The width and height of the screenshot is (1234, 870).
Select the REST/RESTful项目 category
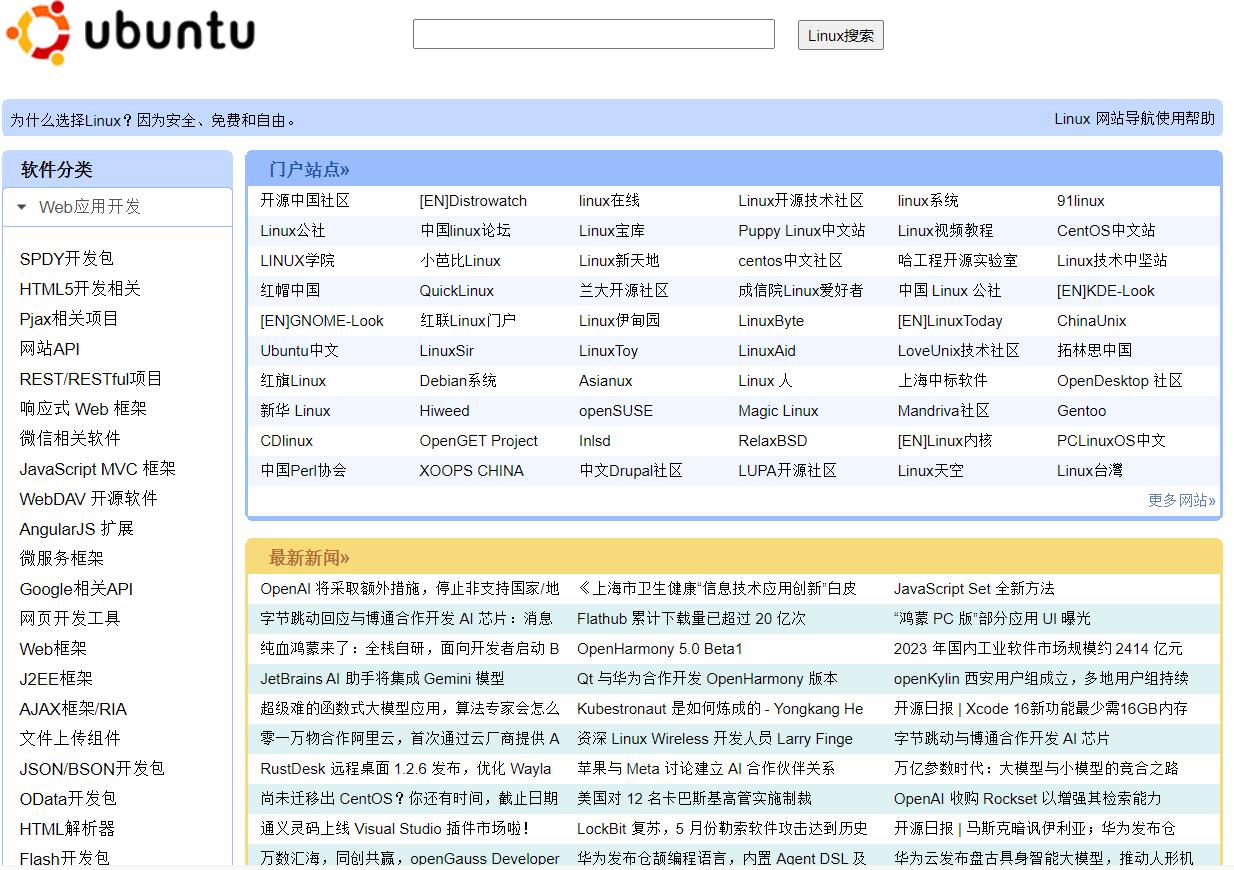point(91,379)
